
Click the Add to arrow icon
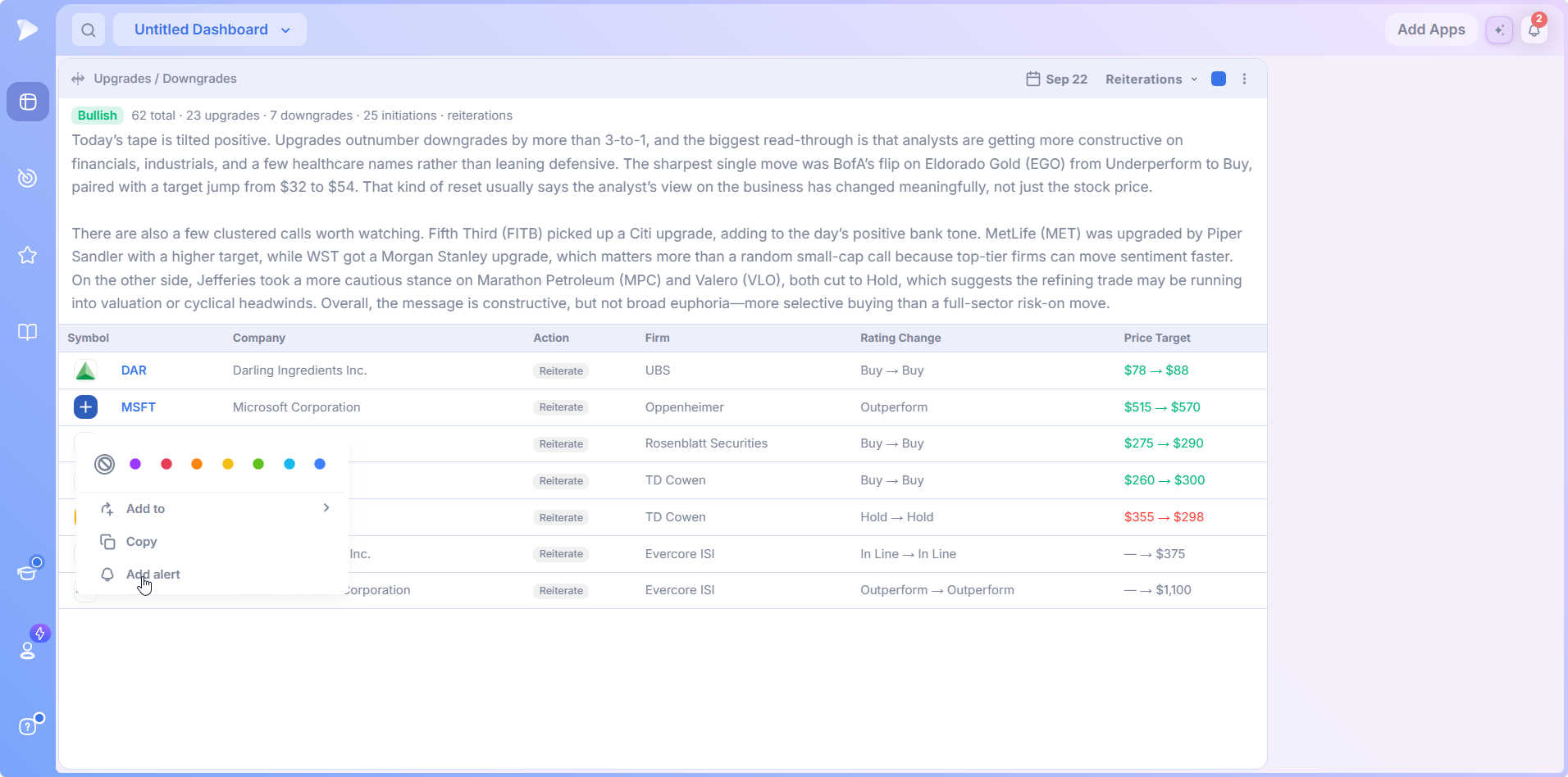(x=107, y=509)
